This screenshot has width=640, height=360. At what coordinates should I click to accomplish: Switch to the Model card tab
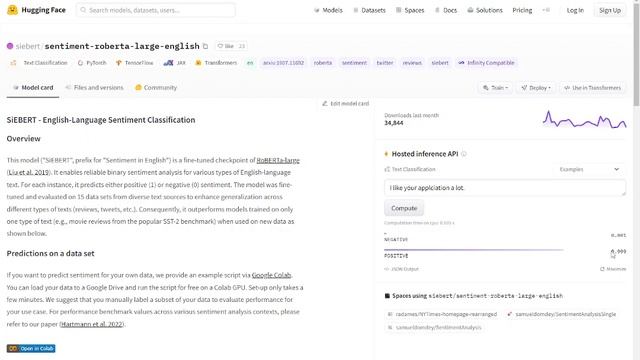pyautogui.click(x=33, y=88)
